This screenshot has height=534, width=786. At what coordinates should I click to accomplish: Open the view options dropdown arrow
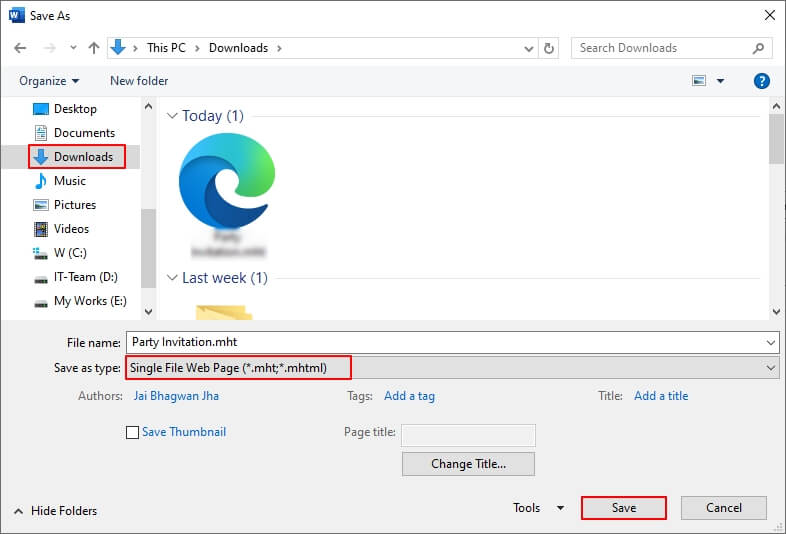pyautogui.click(x=720, y=81)
